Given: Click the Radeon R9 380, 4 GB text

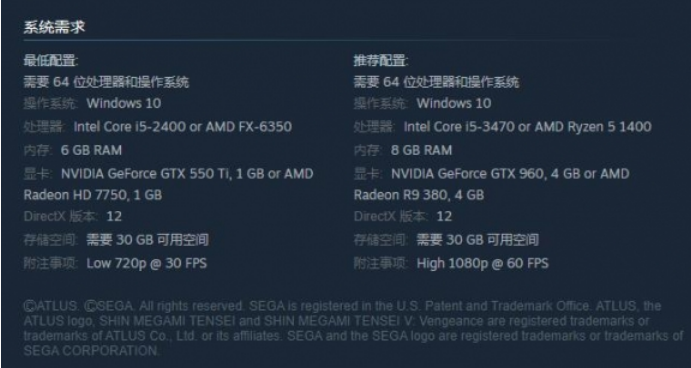Looking at the screenshot, I should [419, 195].
